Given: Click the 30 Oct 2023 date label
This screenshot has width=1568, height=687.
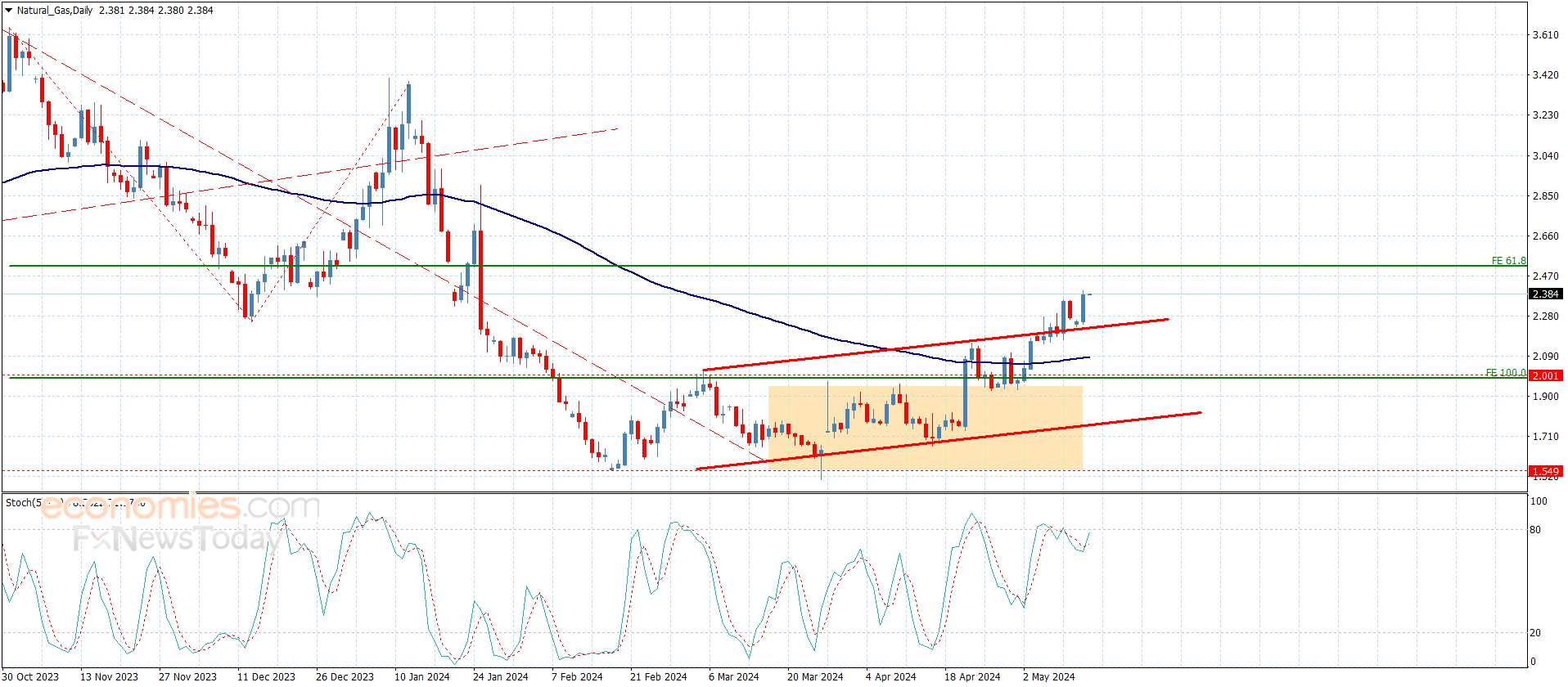Looking at the screenshot, I should (30, 676).
